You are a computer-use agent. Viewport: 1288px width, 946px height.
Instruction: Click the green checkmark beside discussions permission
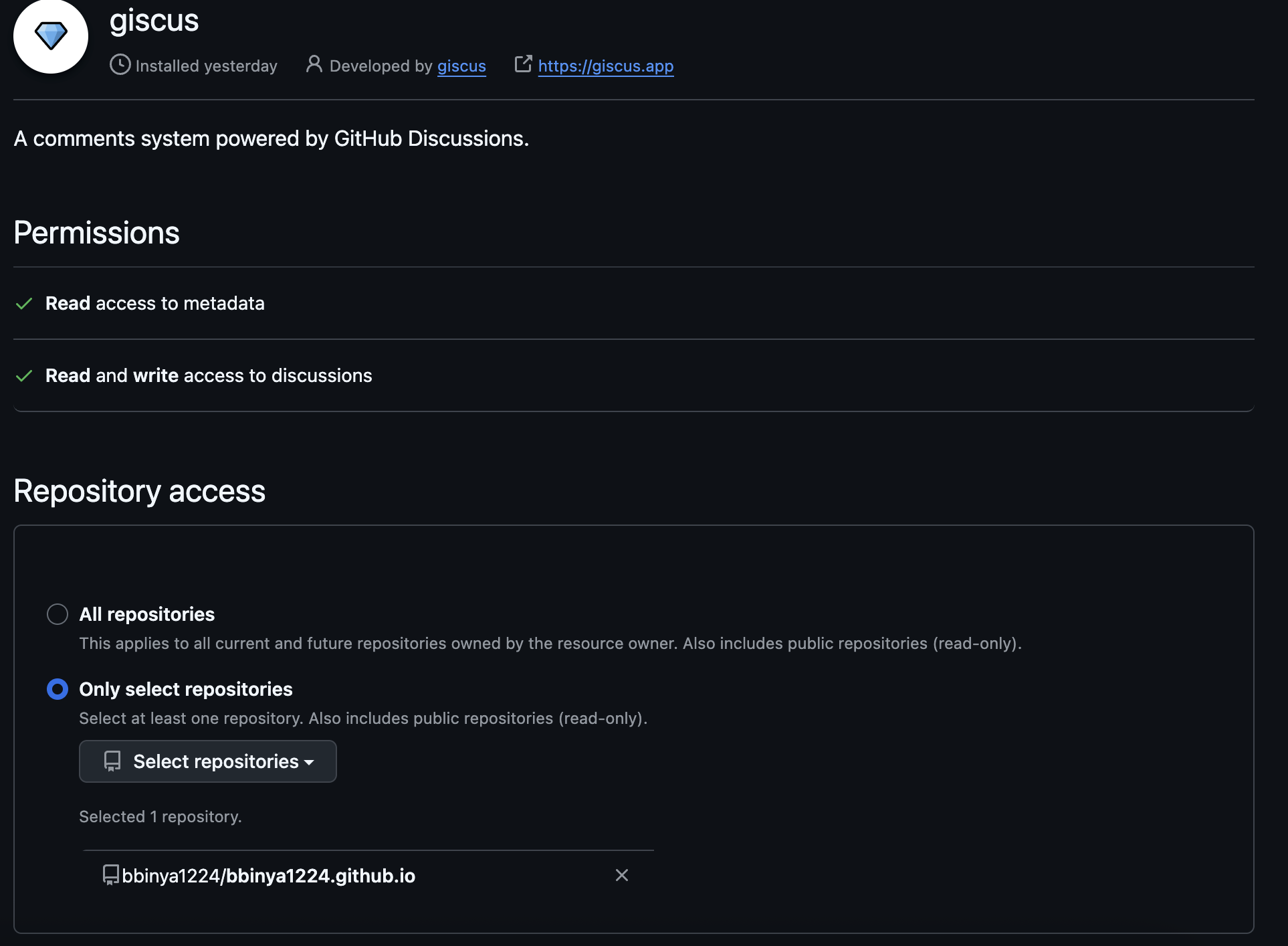click(x=23, y=377)
